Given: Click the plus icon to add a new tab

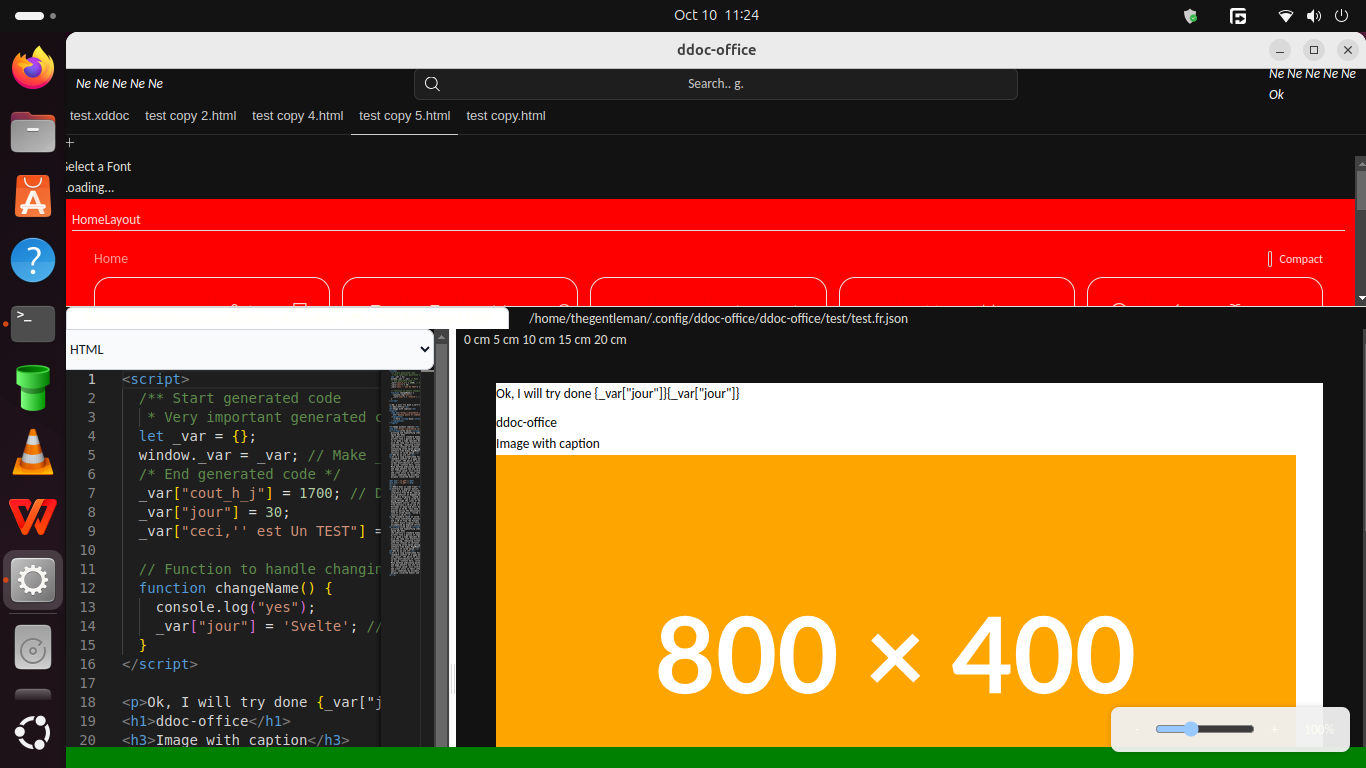Looking at the screenshot, I should (70, 143).
